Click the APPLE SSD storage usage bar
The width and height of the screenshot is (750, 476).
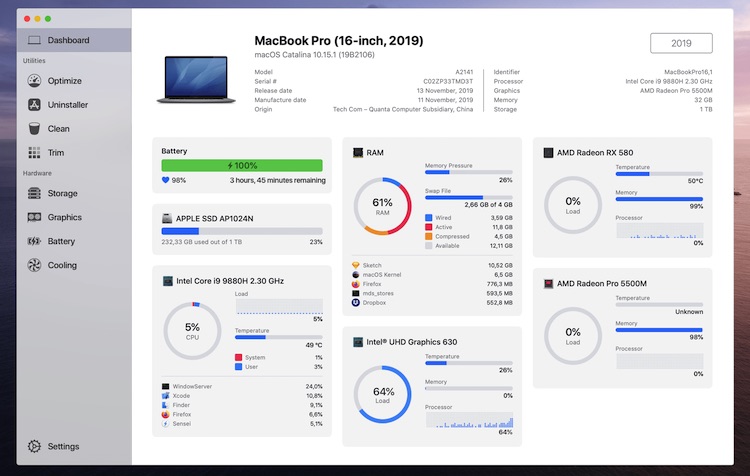pyautogui.click(x=241, y=231)
